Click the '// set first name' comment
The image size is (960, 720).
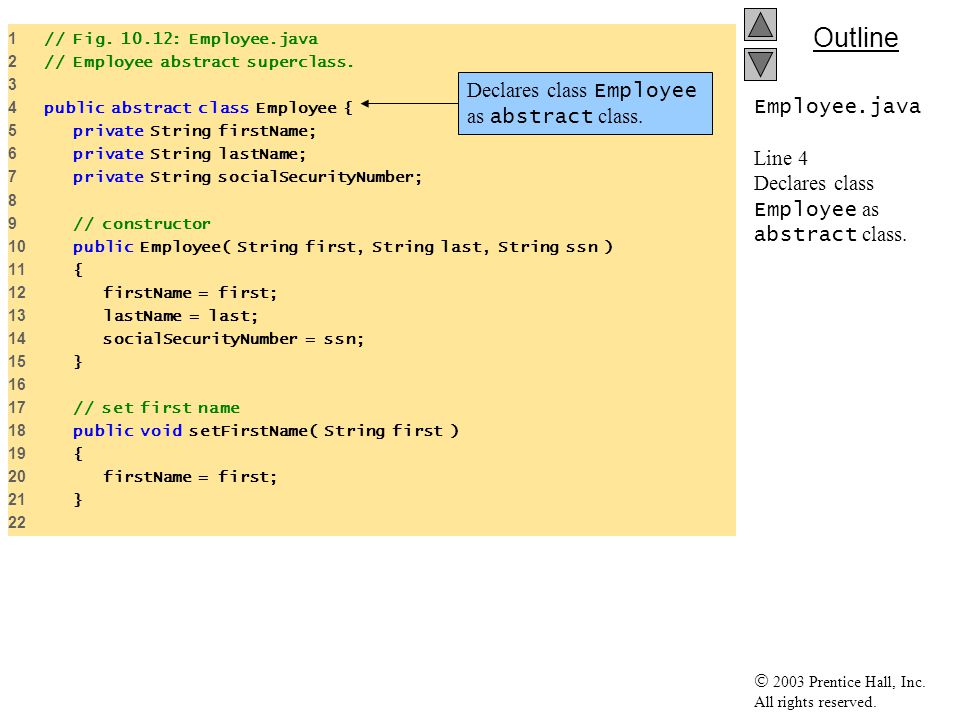click(x=156, y=408)
